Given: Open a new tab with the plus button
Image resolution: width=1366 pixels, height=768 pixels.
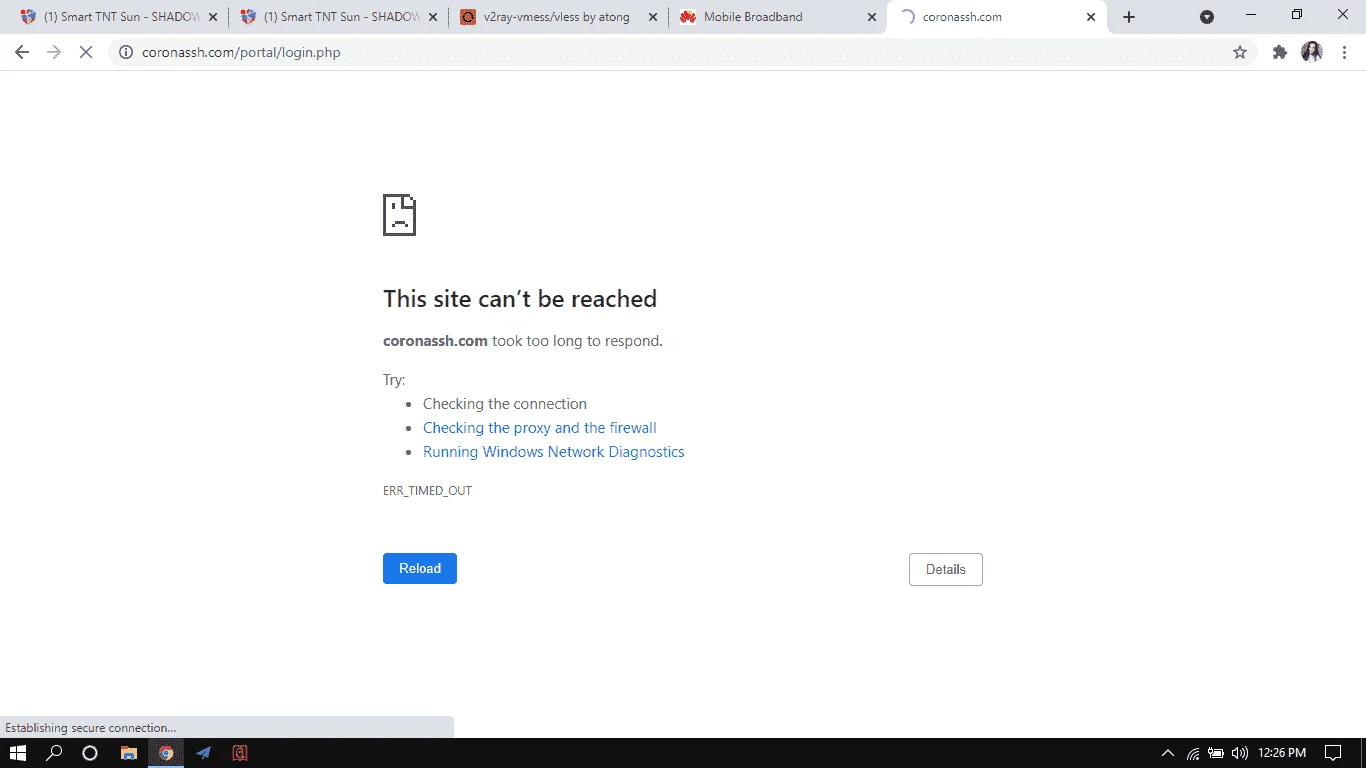Looking at the screenshot, I should pos(1129,17).
